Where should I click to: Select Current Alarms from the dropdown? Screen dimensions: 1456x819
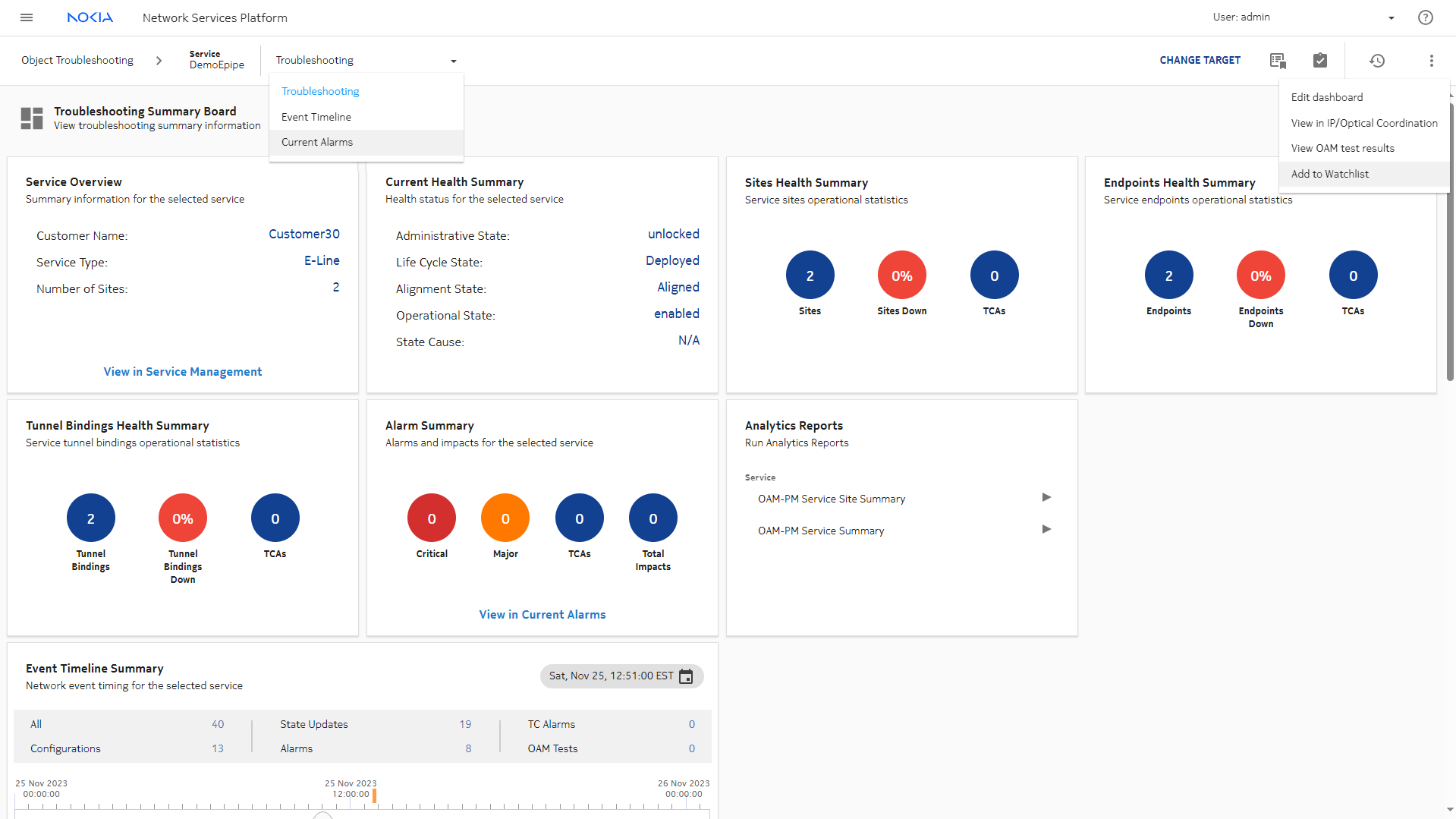[x=317, y=143]
